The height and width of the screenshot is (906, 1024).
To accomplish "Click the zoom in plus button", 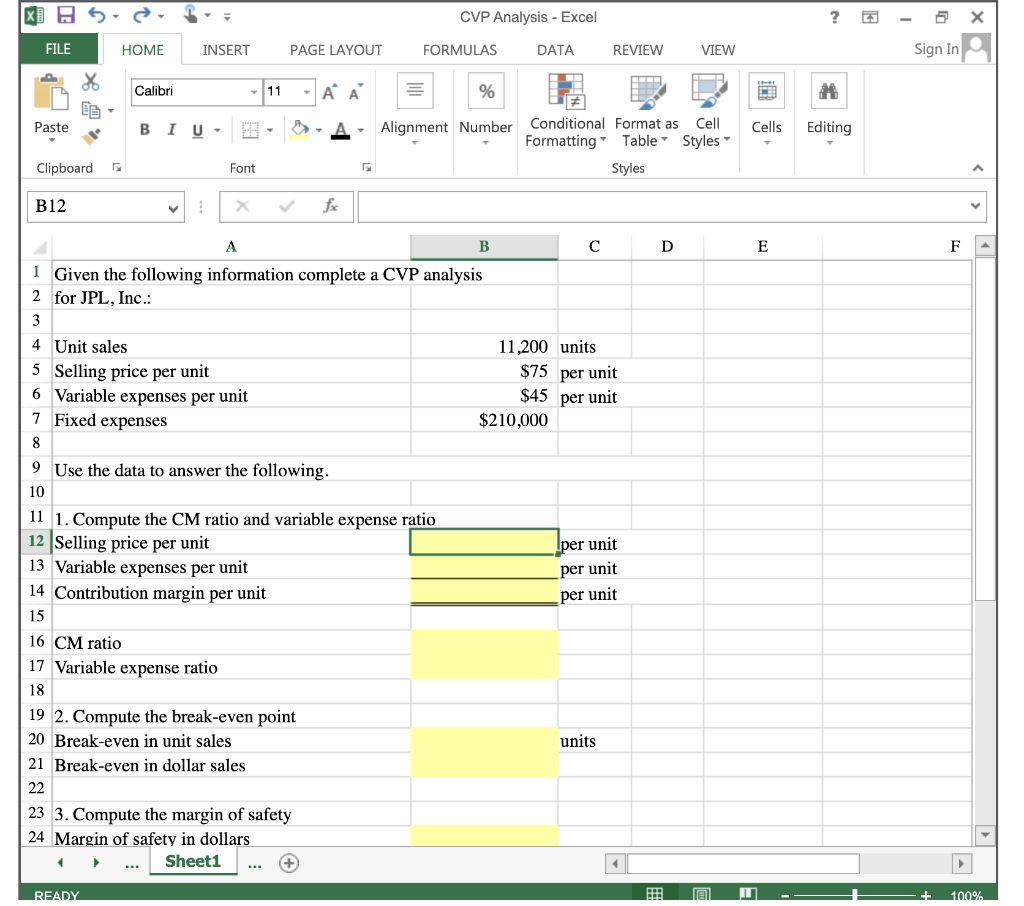I will coord(925,896).
